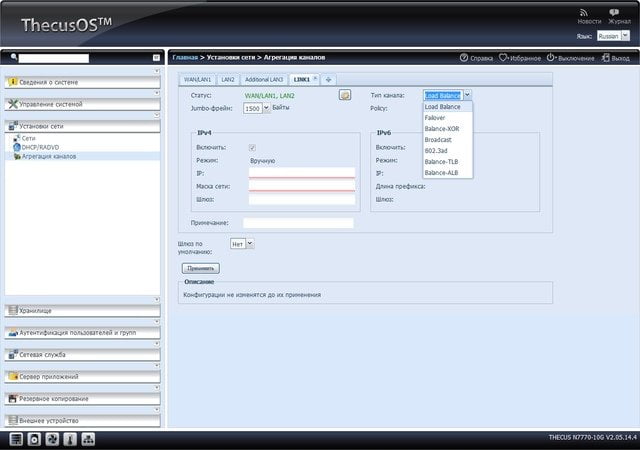Open the default gateway dropdown showing Нет
The image size is (640, 450).
click(x=242, y=244)
